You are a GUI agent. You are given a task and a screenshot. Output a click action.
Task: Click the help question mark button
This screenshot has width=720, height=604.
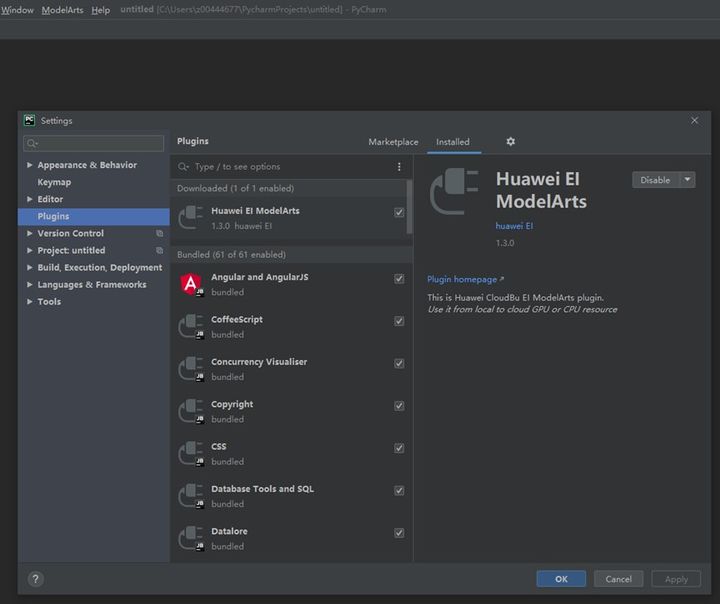pyautogui.click(x=35, y=579)
